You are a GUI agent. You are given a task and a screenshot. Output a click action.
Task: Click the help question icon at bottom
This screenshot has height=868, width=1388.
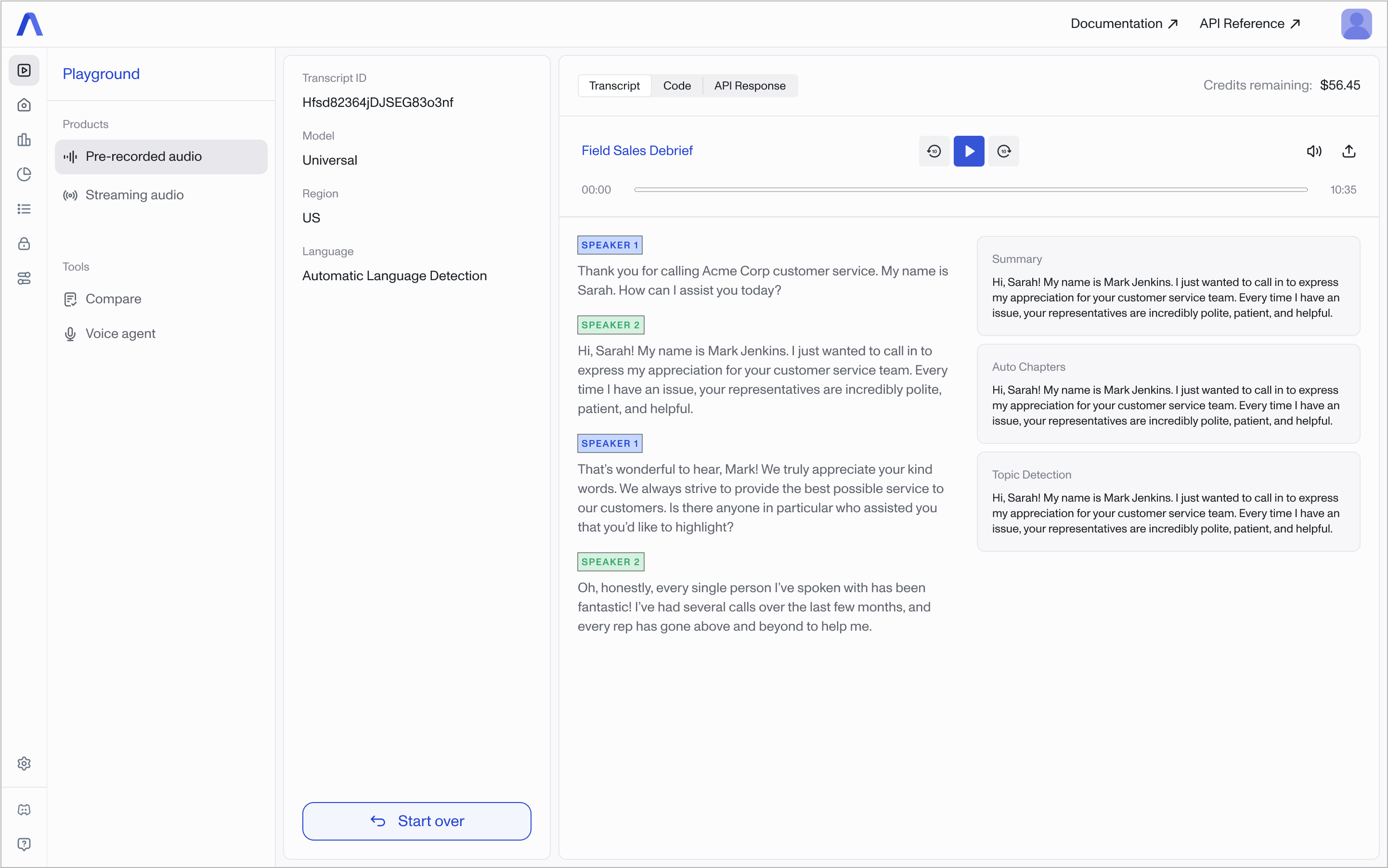pyautogui.click(x=24, y=844)
